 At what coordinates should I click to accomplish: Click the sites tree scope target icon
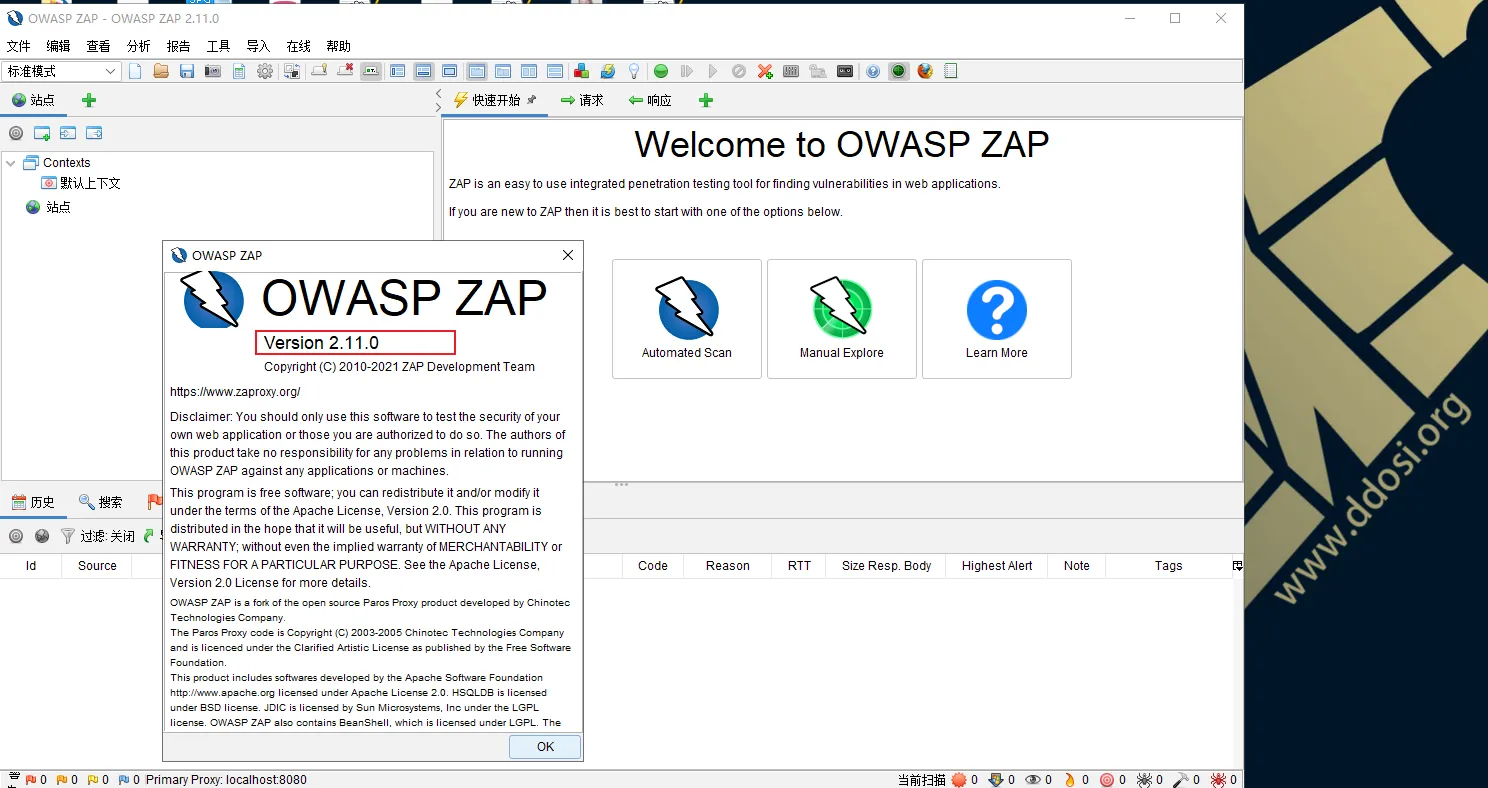click(x=16, y=133)
